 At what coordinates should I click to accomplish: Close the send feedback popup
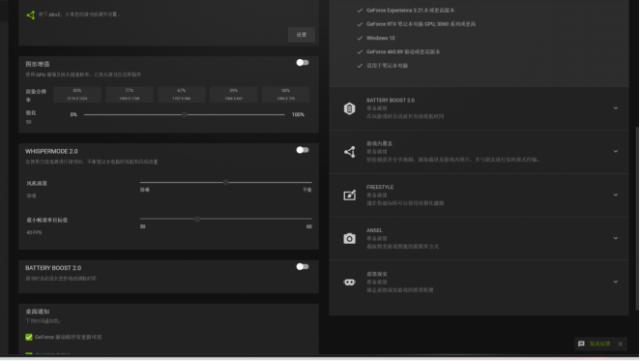620,344
